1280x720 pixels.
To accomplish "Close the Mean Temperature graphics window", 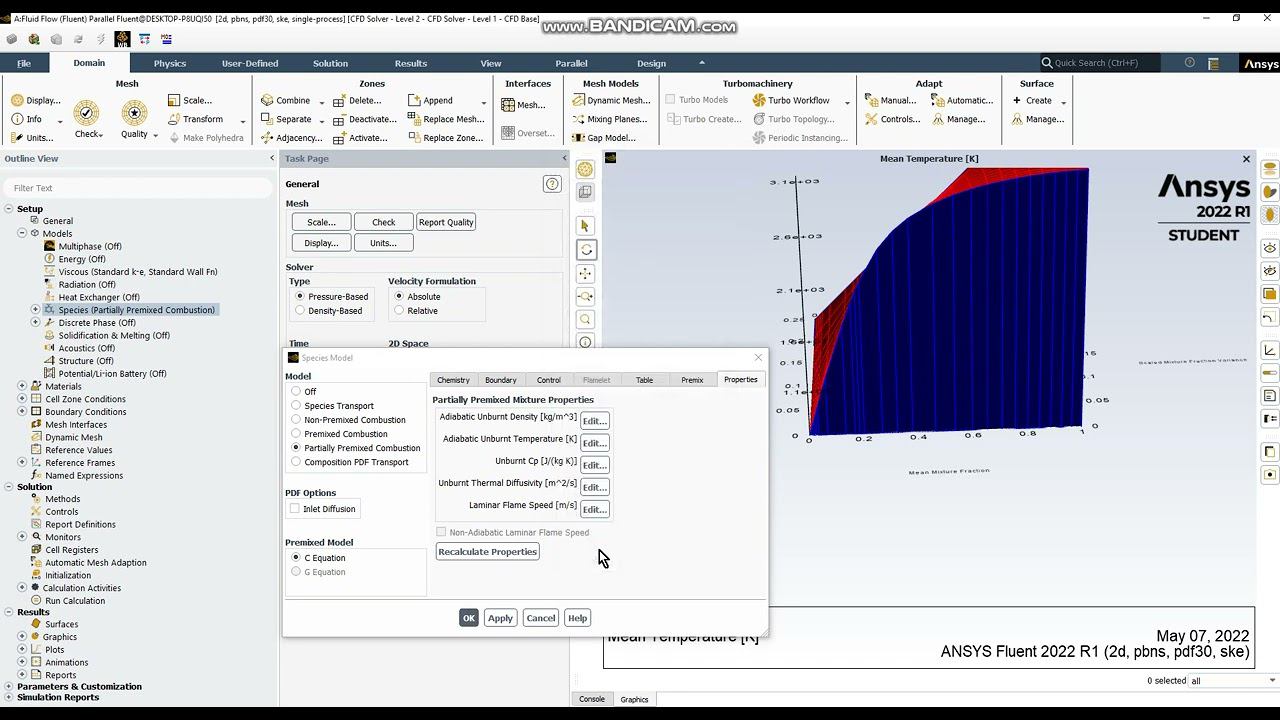I will coord(1246,159).
